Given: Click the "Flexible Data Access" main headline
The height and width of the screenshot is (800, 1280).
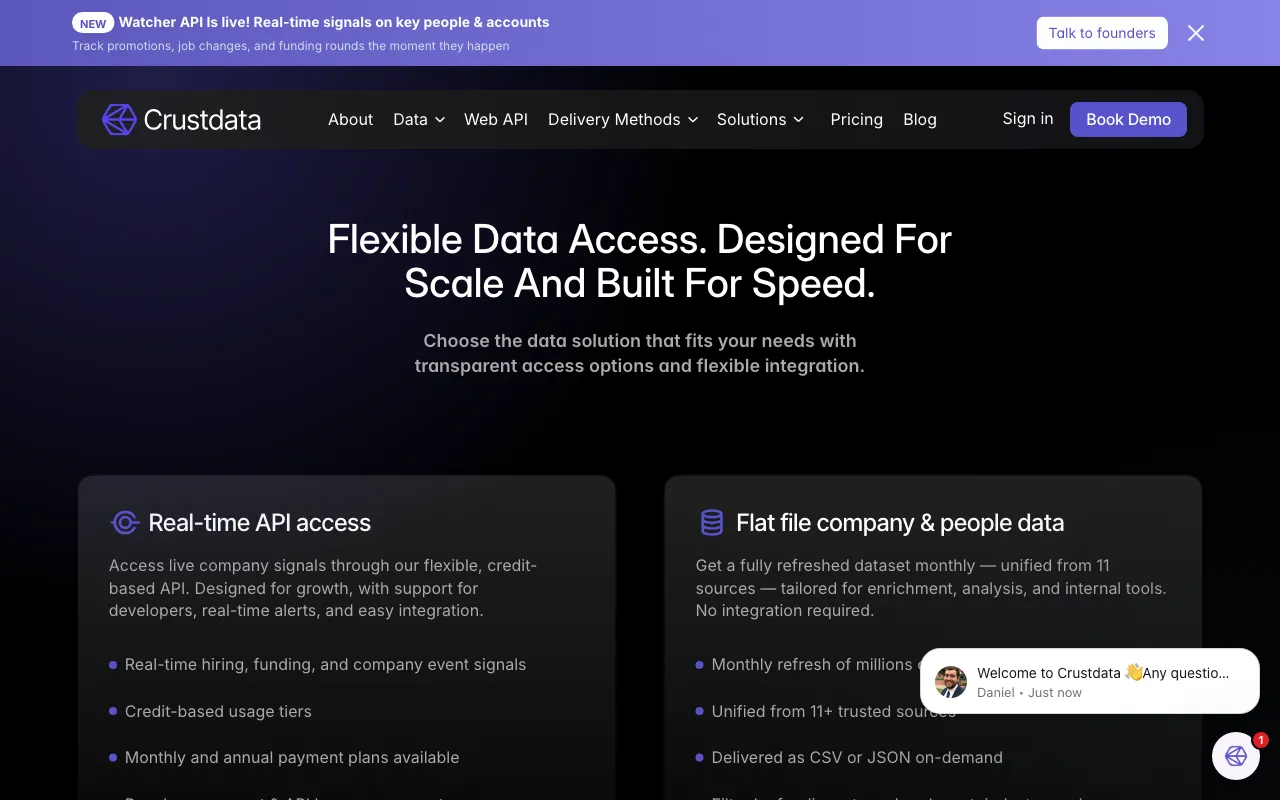Looking at the screenshot, I should pos(640,261).
